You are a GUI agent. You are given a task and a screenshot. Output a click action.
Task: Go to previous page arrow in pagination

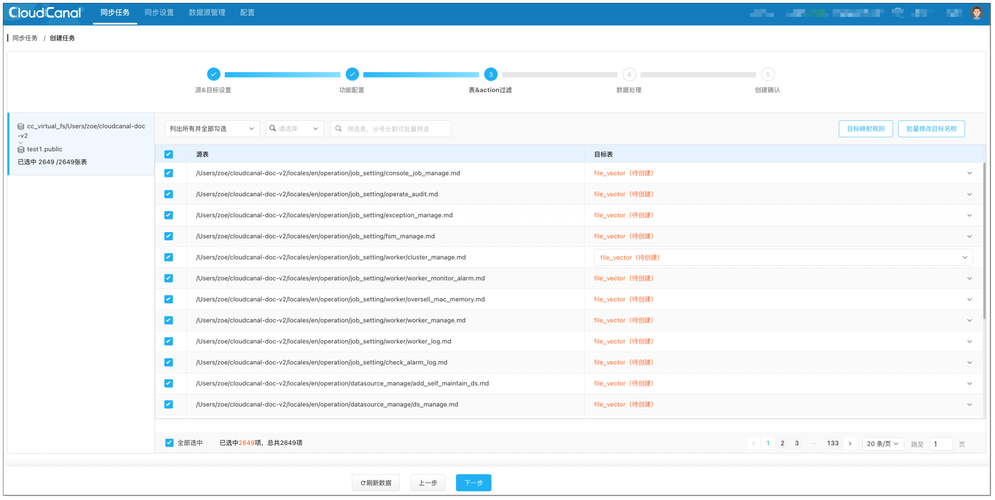[754, 444]
